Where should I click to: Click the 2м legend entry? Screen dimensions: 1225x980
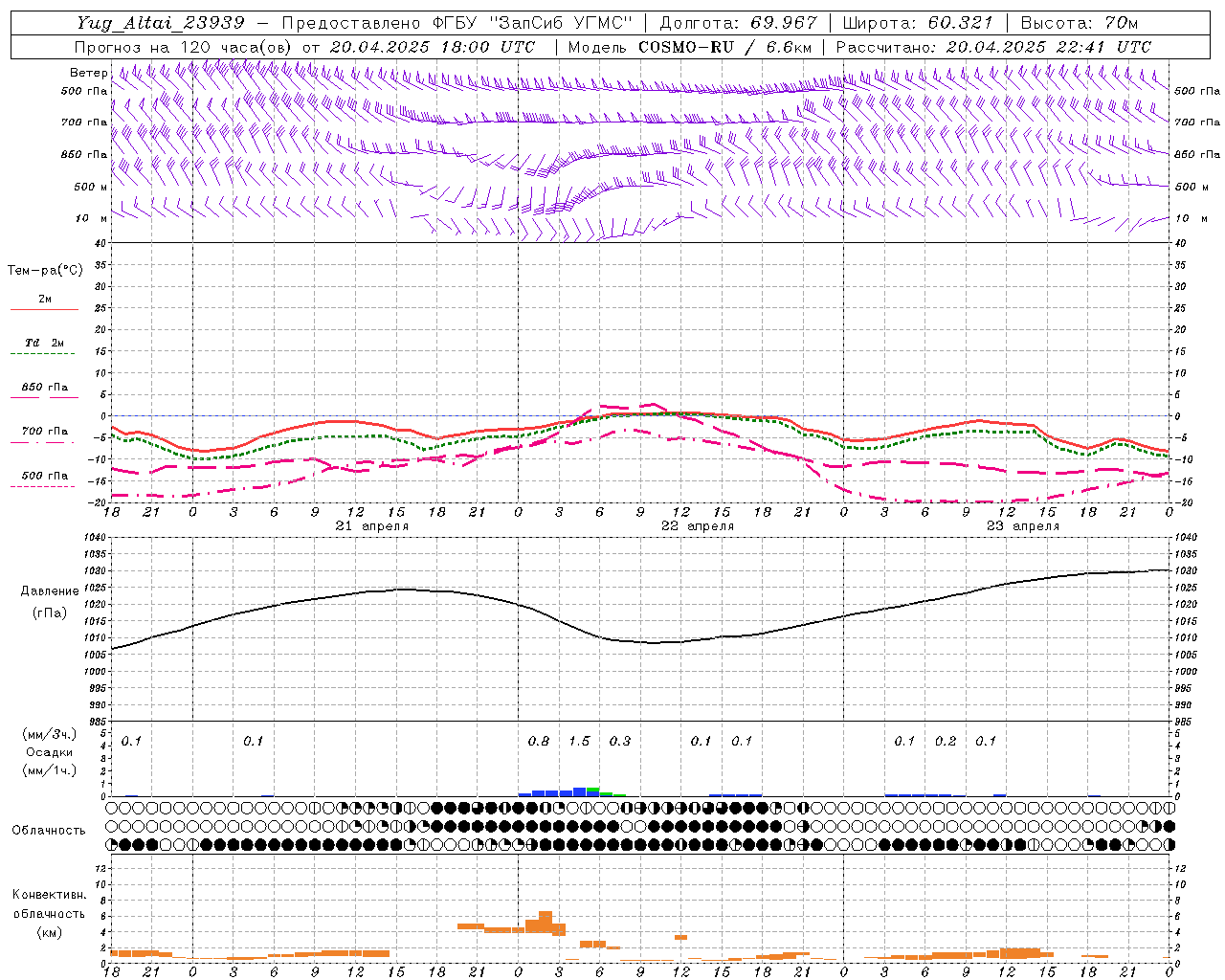click(x=45, y=299)
